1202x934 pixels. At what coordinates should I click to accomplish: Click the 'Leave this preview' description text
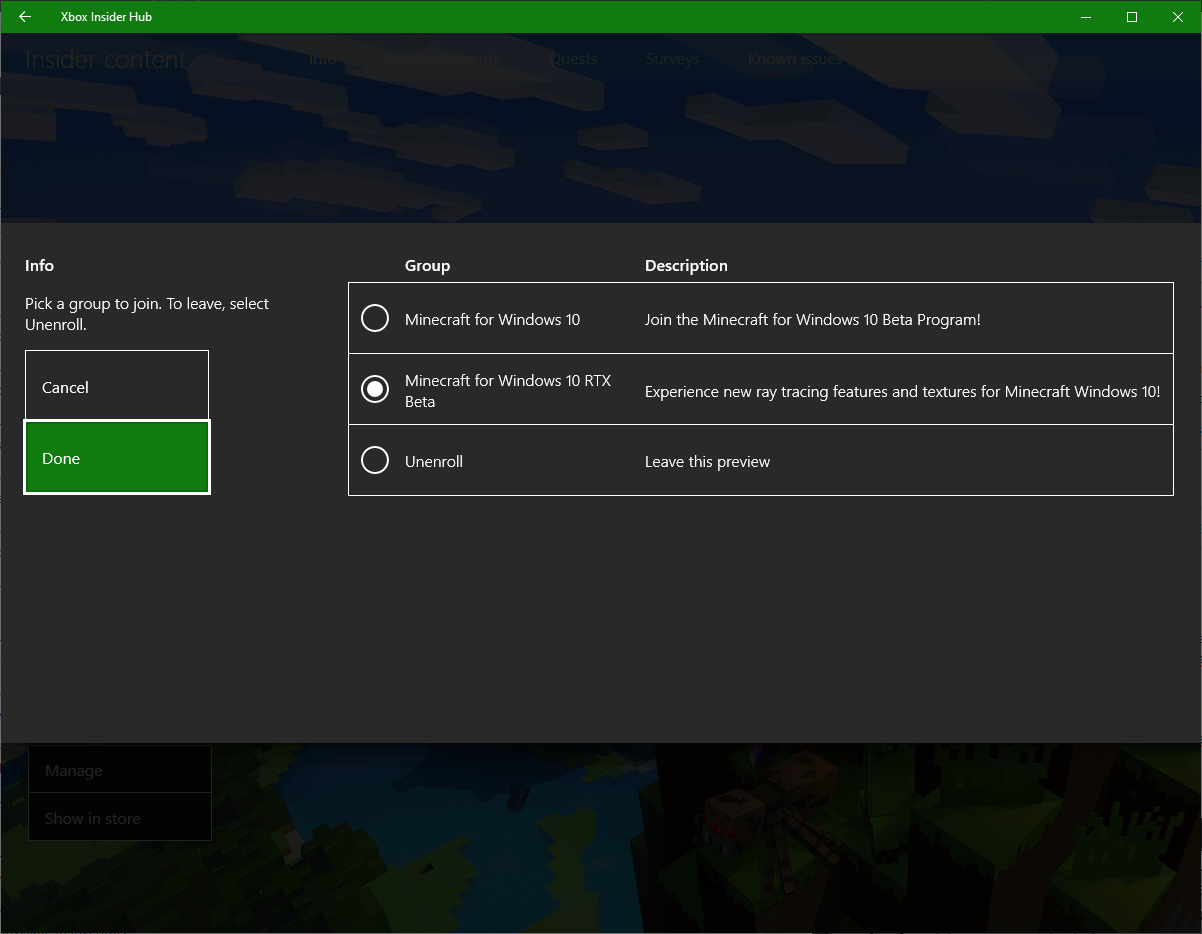coord(707,462)
